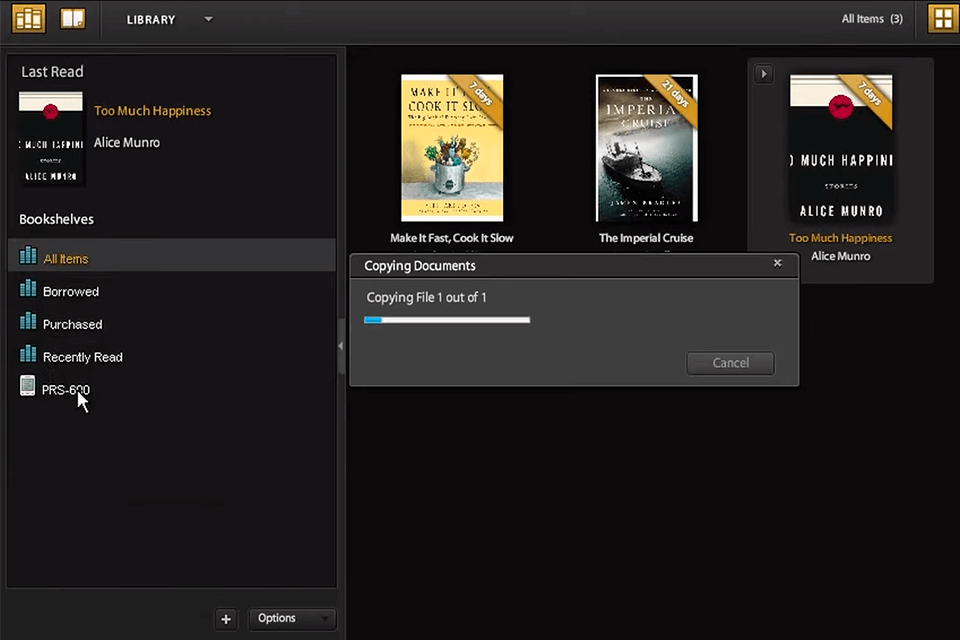Click the All Items (3) count label
The width and height of the screenshot is (960, 640).
[x=872, y=19]
